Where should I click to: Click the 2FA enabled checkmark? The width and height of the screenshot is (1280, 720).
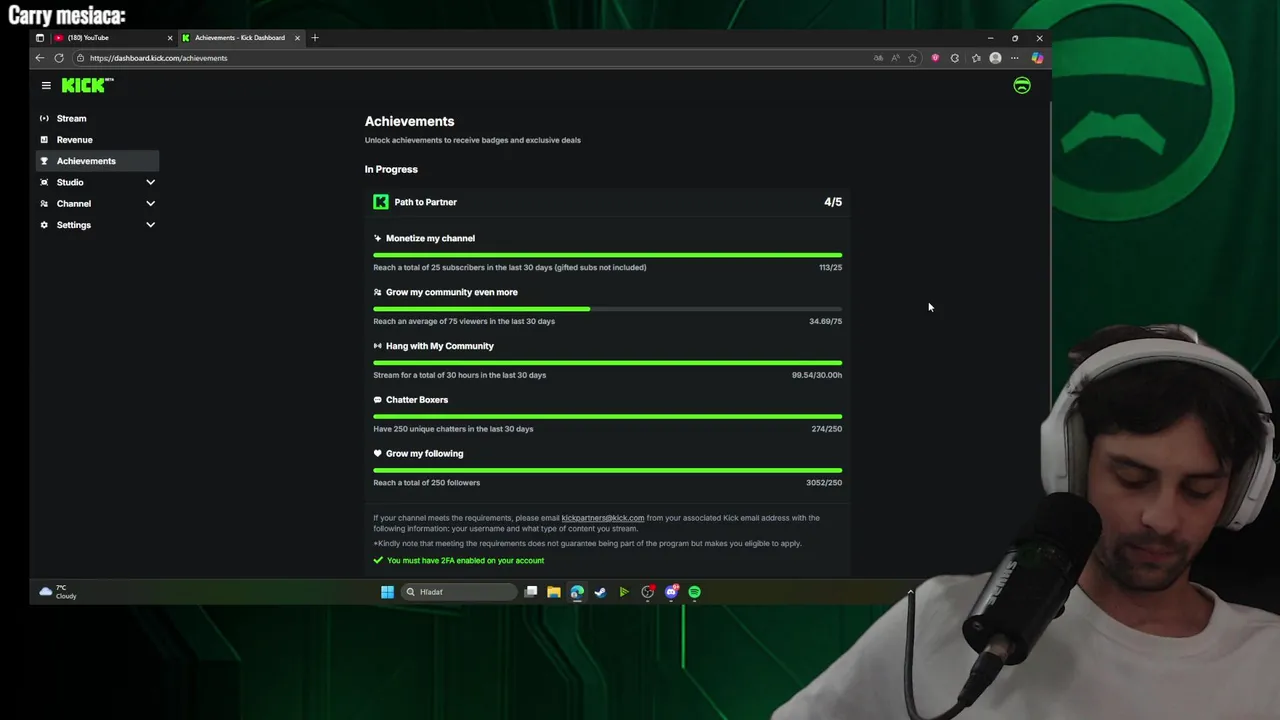click(x=378, y=561)
